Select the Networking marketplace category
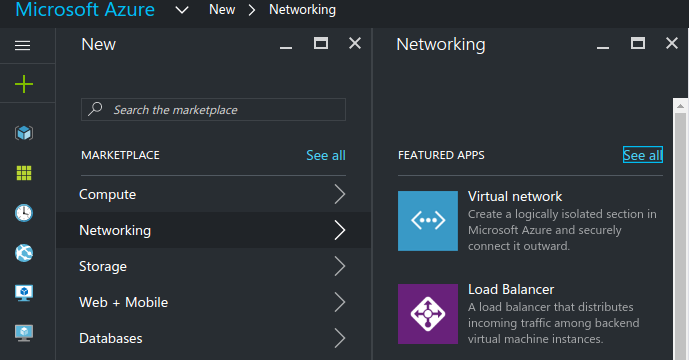 click(x=213, y=230)
